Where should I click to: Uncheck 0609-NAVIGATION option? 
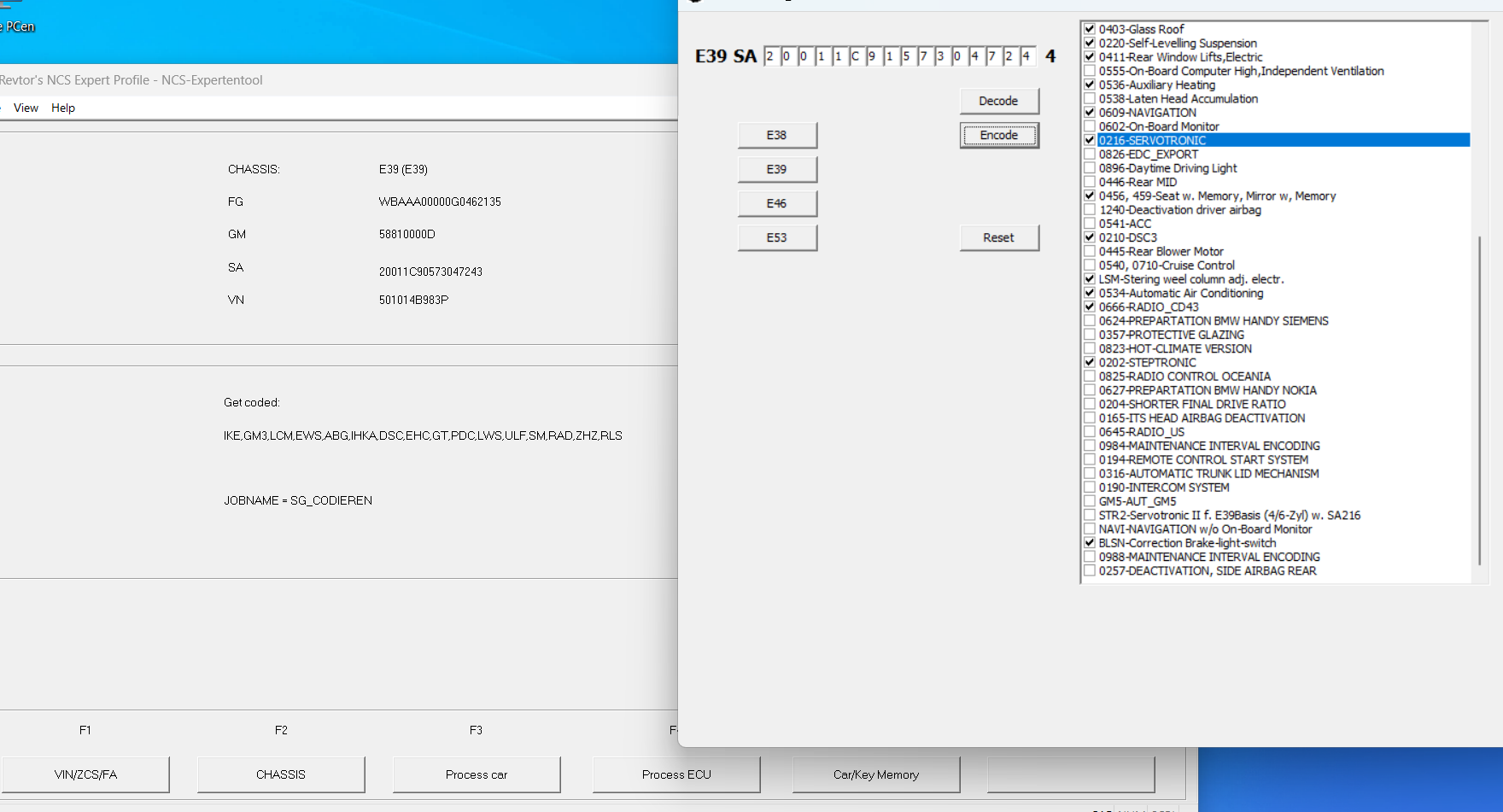pos(1090,113)
